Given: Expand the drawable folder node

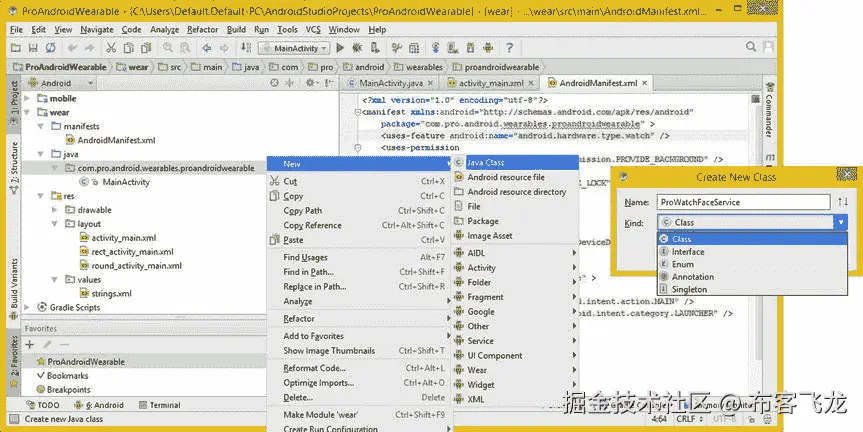Looking at the screenshot, I should (54, 210).
